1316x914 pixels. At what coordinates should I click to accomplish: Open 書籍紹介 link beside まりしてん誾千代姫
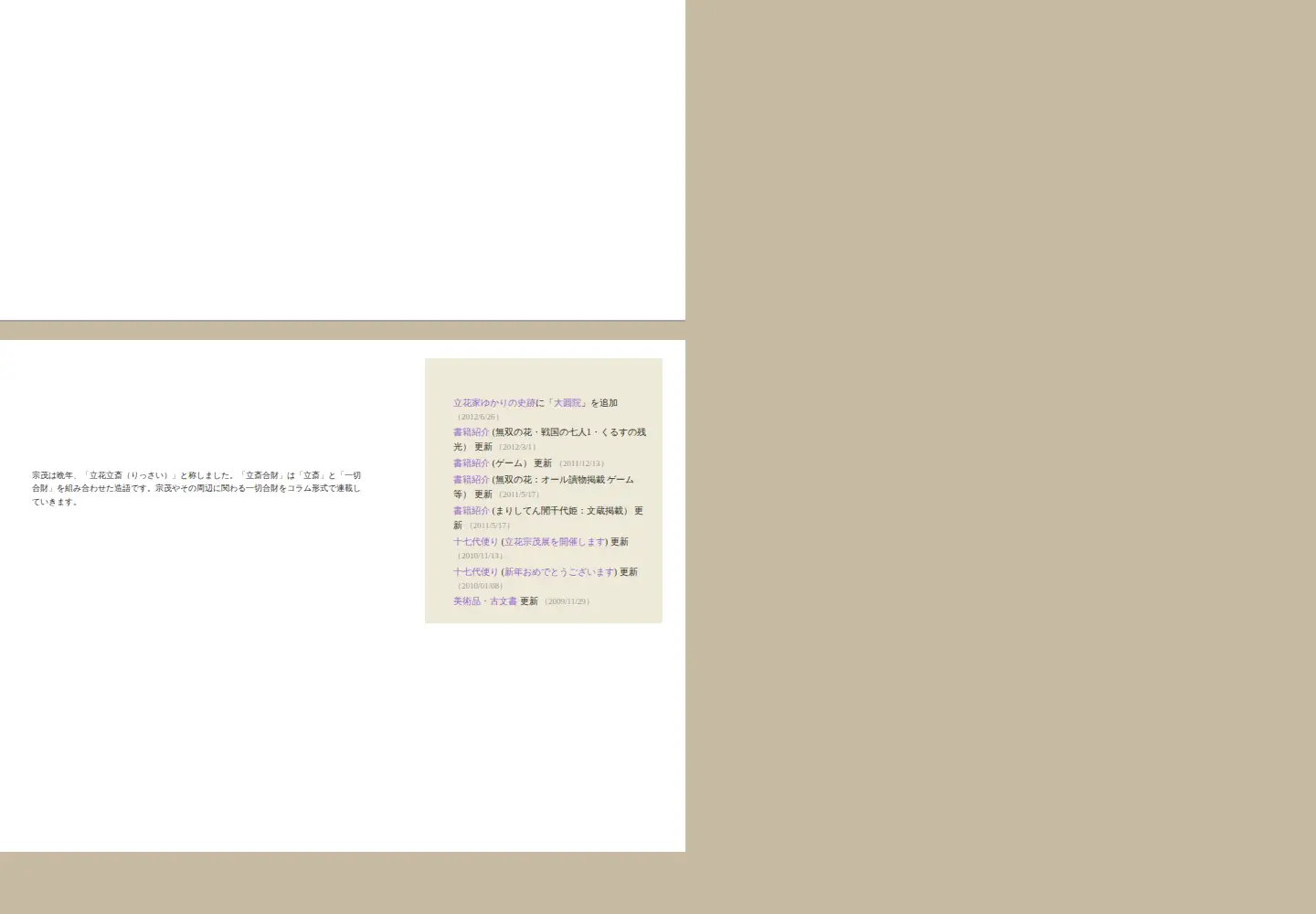[472, 511]
